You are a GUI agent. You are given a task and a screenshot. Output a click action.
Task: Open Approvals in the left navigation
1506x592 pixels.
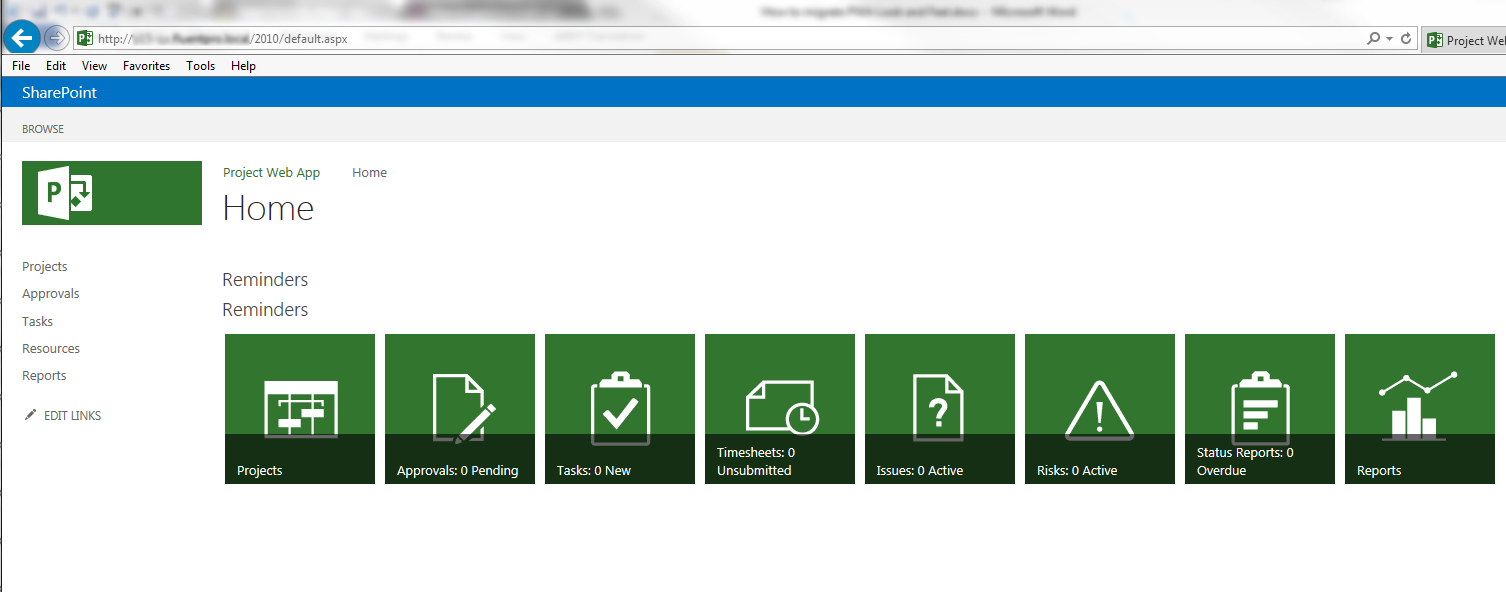pyautogui.click(x=51, y=294)
